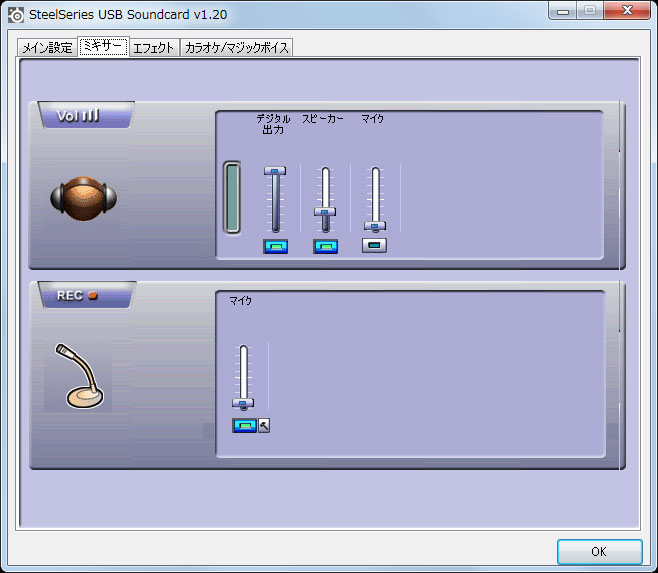The image size is (658, 573).
Task: Click the playback マイク volume slider handle
Action: coord(375,226)
